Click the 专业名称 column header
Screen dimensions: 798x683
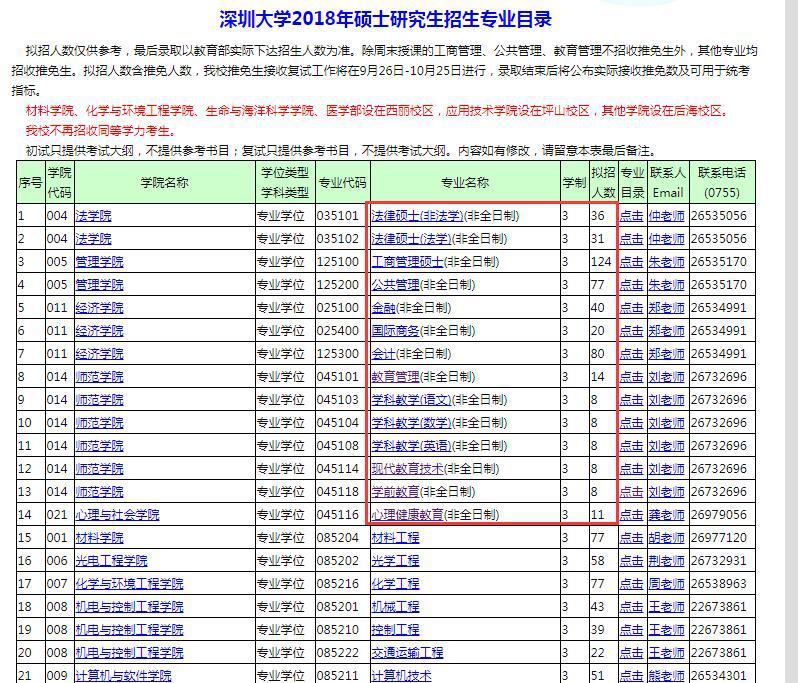[465, 183]
